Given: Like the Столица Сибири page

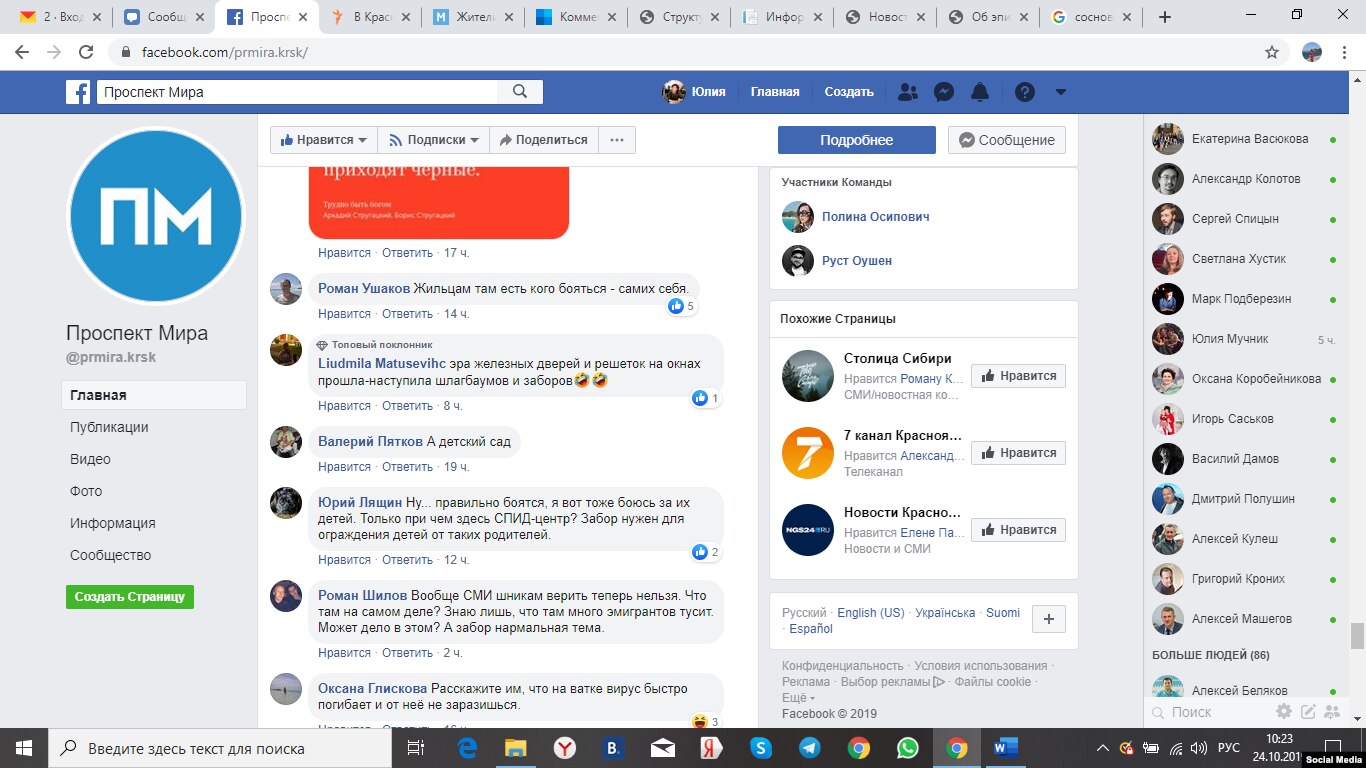Looking at the screenshot, I should 1018,376.
